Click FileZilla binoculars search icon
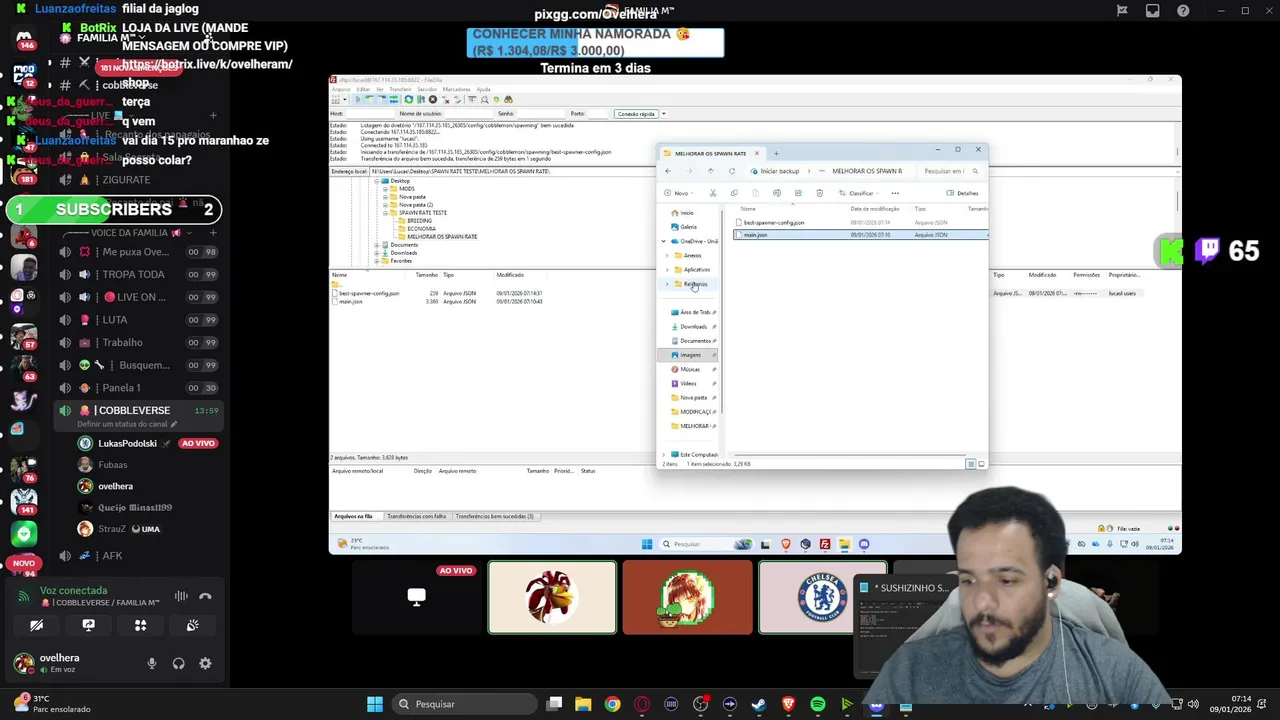This screenshot has width=1280, height=720. tap(508, 100)
